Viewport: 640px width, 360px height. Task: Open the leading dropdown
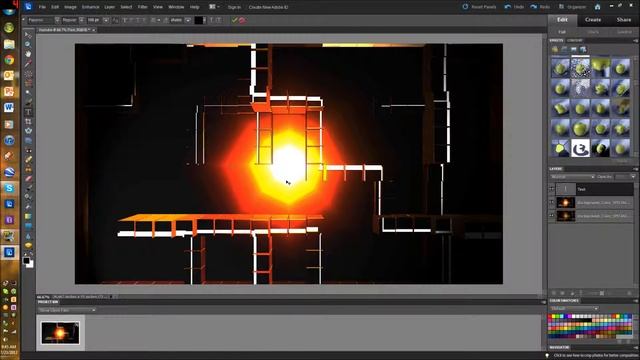[188, 20]
